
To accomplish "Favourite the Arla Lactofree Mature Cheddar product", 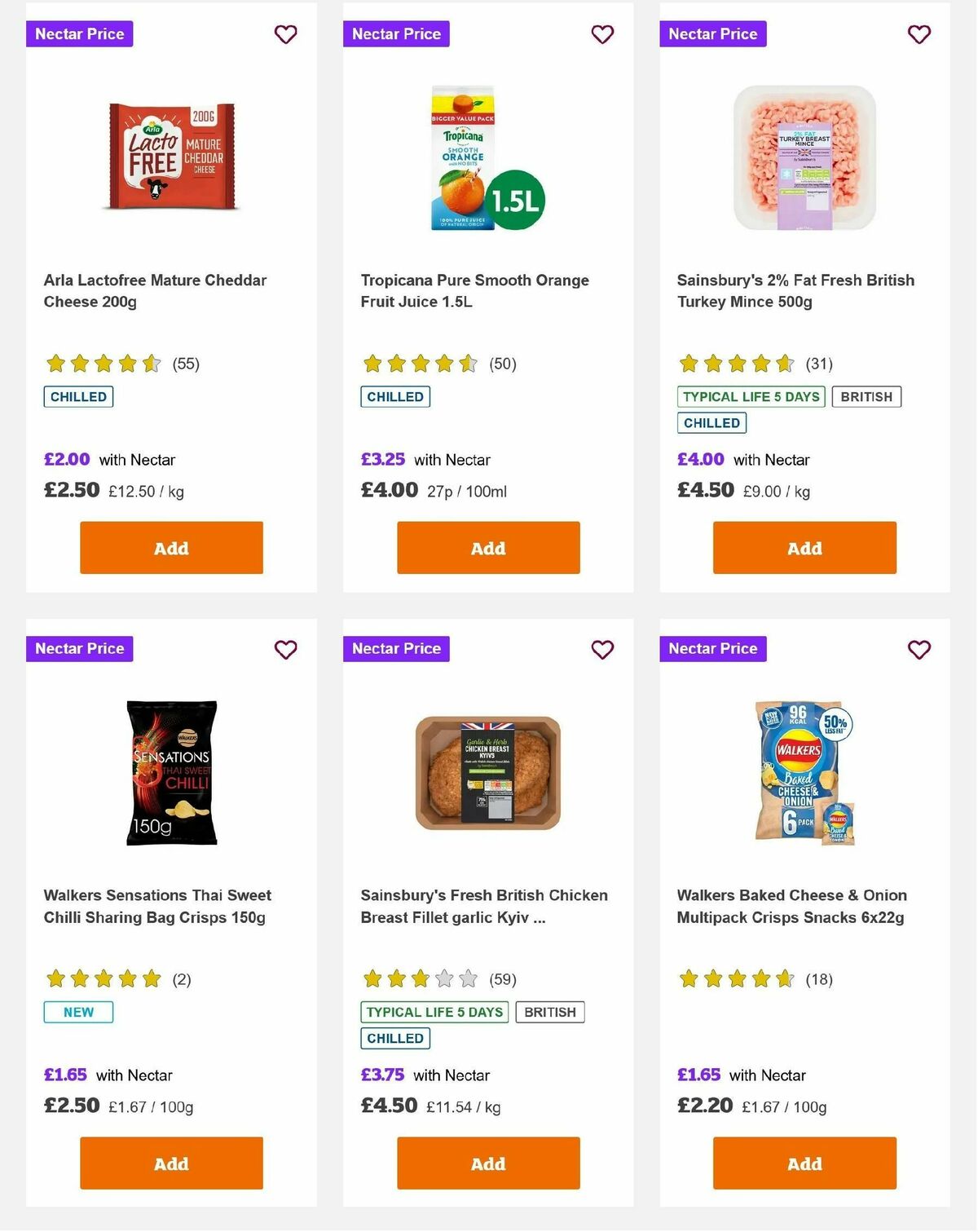I will click(x=285, y=34).
